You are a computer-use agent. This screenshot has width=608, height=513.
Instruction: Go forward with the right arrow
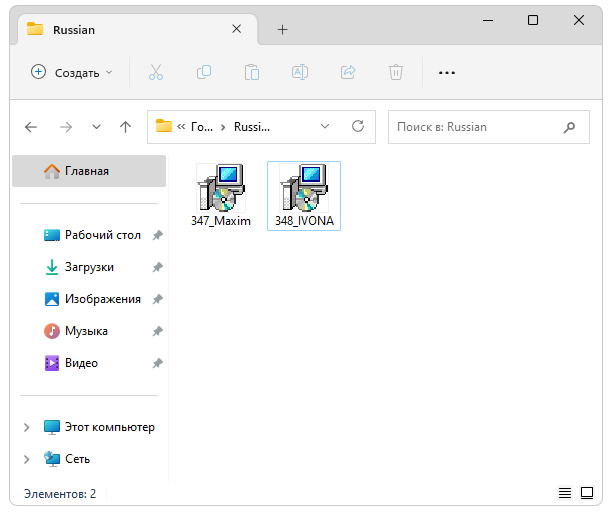[66, 127]
